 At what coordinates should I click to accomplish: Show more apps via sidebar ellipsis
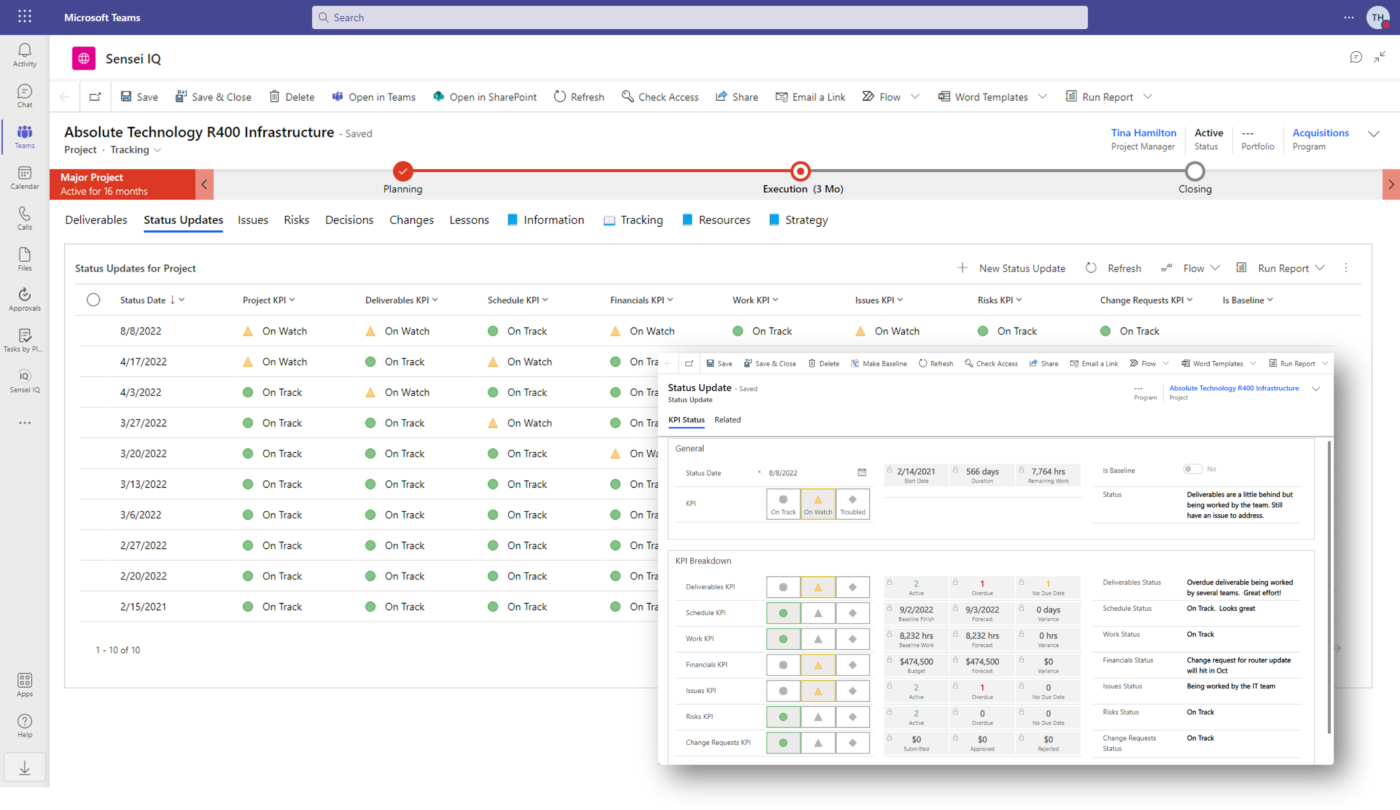tap(24, 423)
